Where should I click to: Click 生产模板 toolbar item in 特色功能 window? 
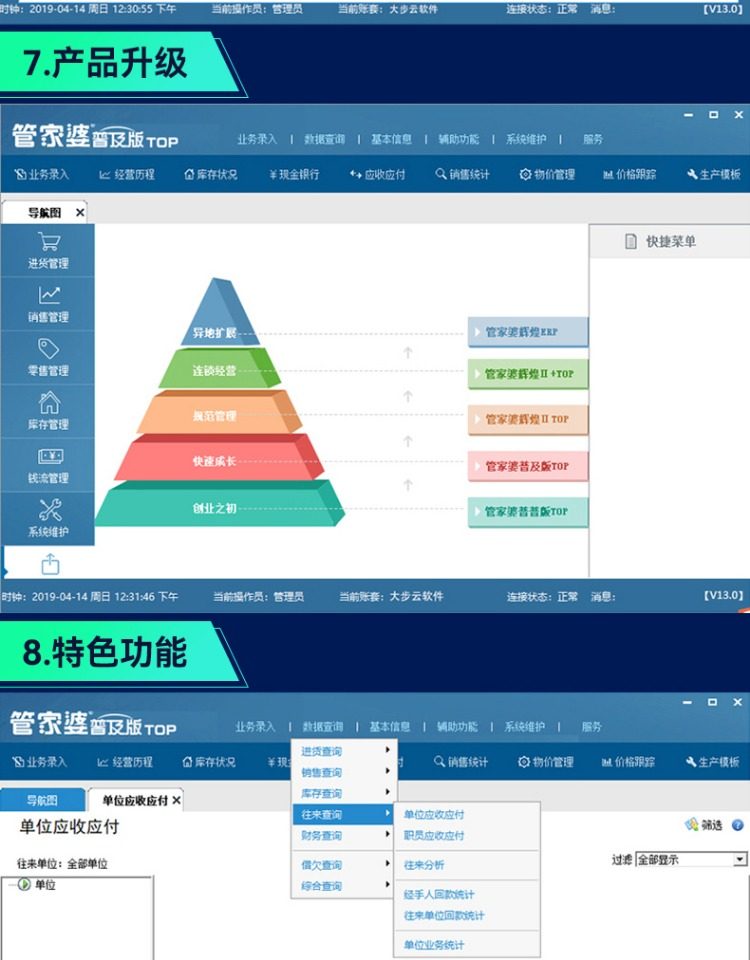pyautogui.click(x=712, y=762)
